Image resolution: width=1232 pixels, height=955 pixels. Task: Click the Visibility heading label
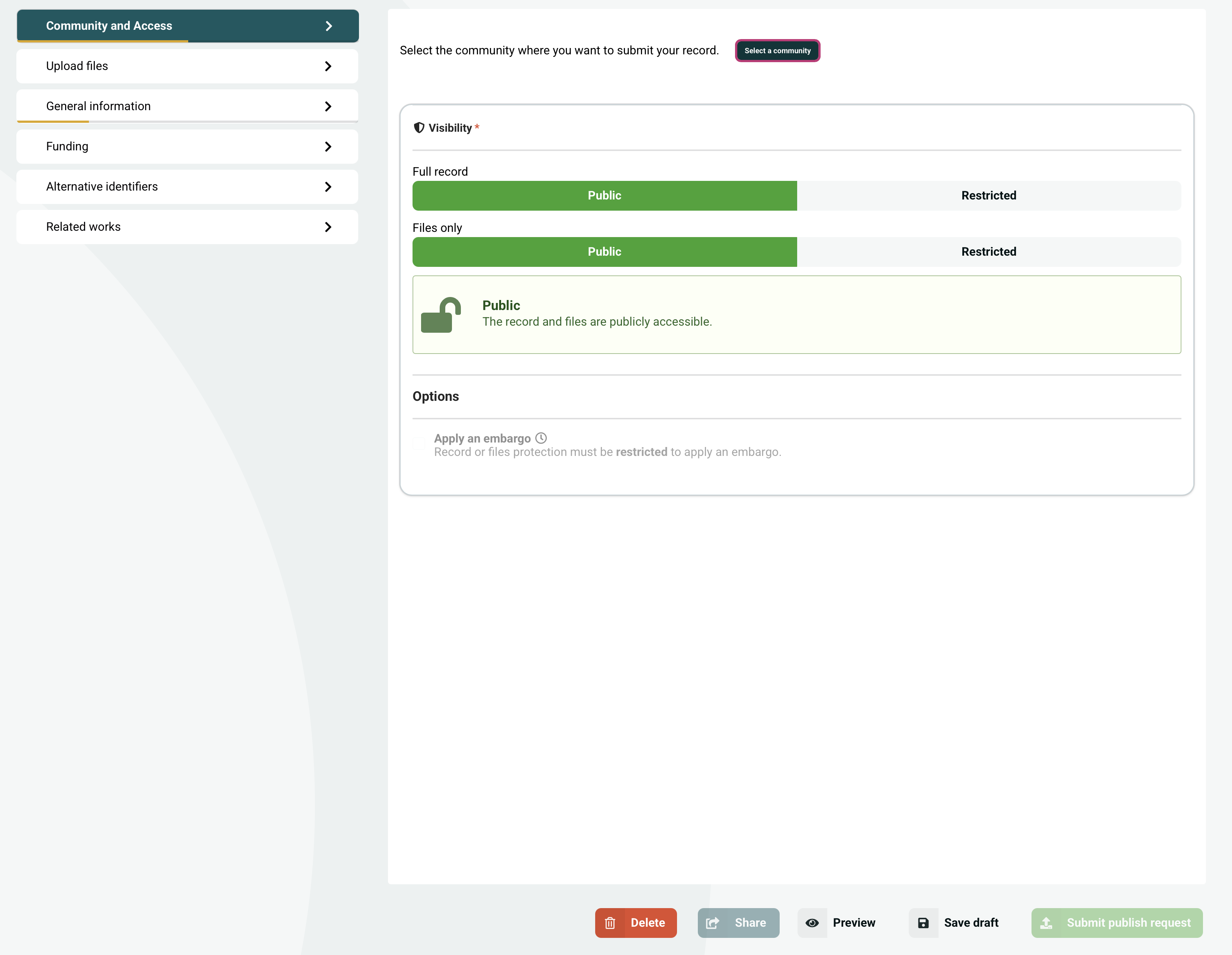click(x=450, y=128)
